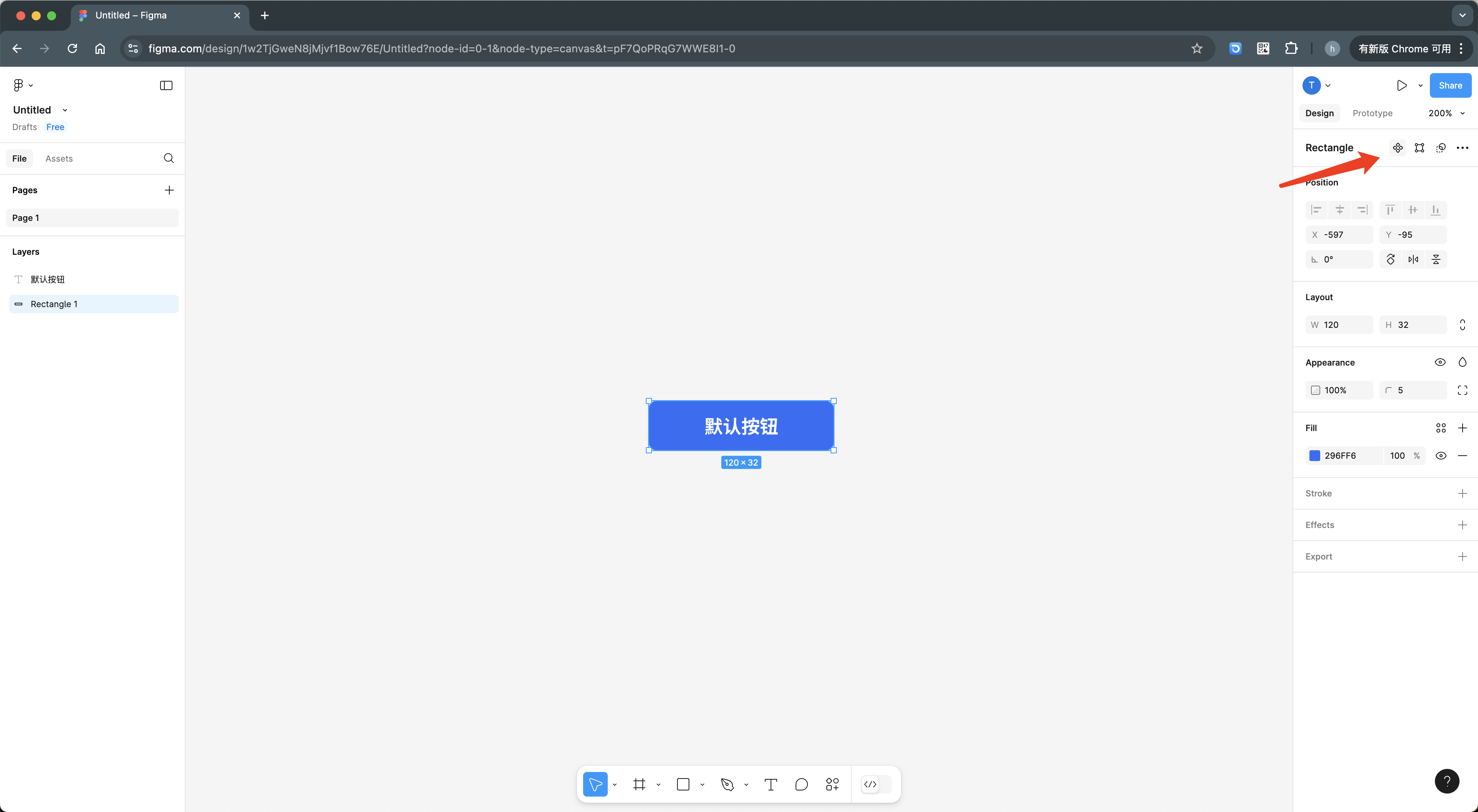The height and width of the screenshot is (812, 1478).
Task: Rotate 90 degrees icon
Action: pos(1390,259)
